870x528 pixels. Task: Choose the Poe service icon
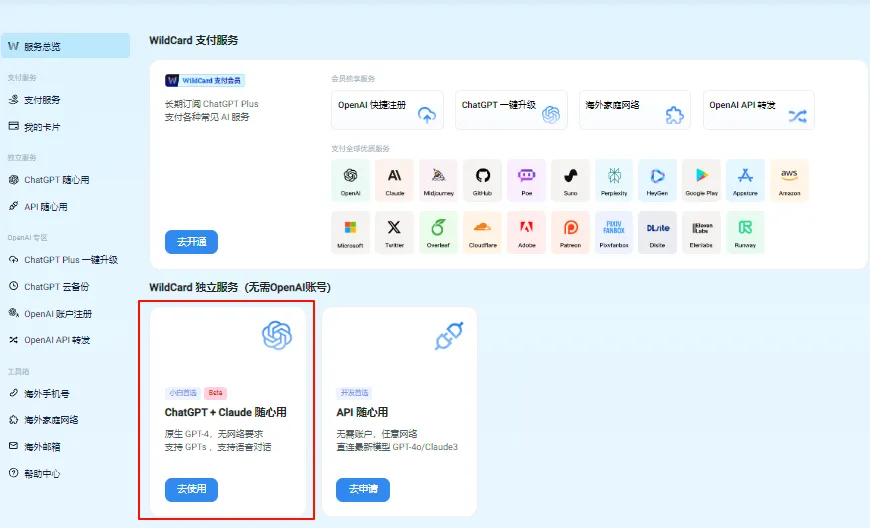[x=527, y=180]
